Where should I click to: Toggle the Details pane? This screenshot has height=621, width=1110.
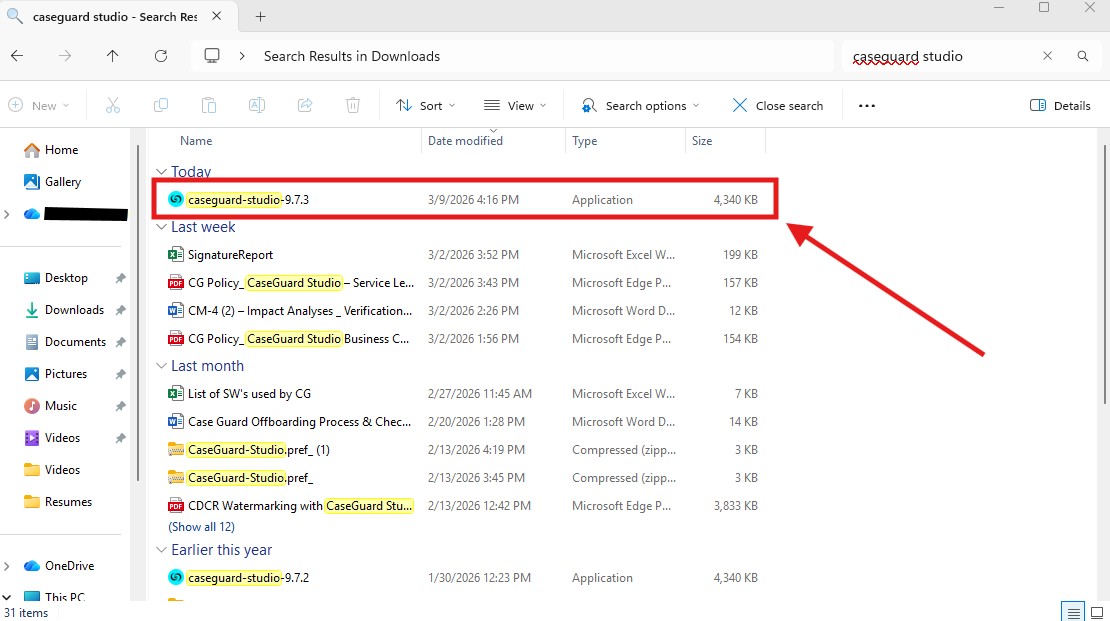click(1060, 105)
